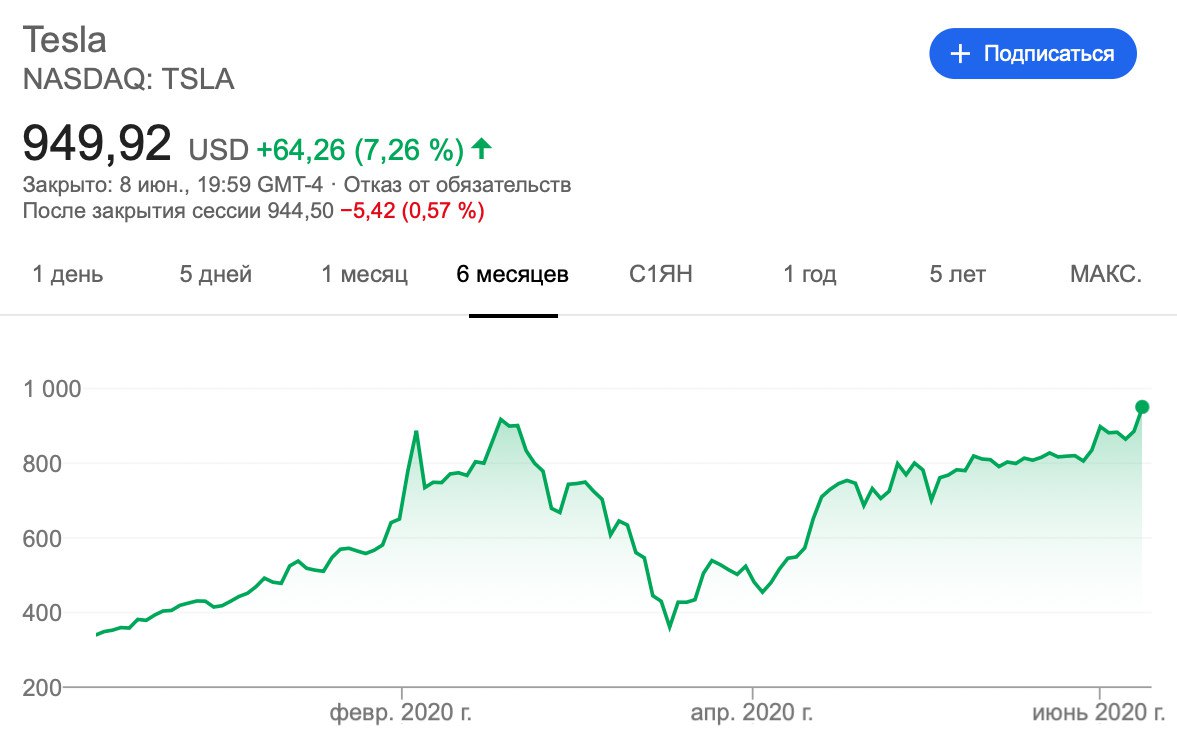The image size is (1177, 744).
Task: Select the 6 месяцев tab
Action: tap(513, 274)
